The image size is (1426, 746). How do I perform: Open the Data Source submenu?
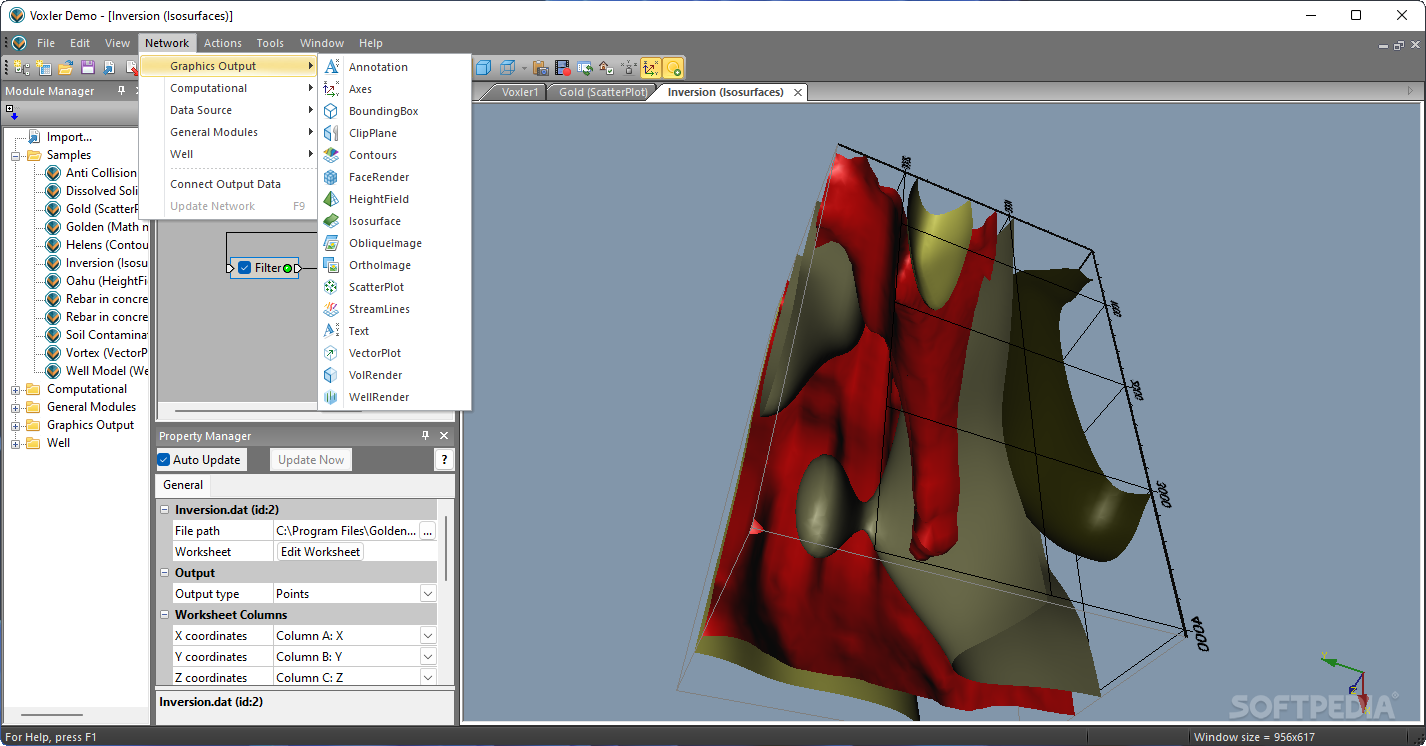point(228,110)
